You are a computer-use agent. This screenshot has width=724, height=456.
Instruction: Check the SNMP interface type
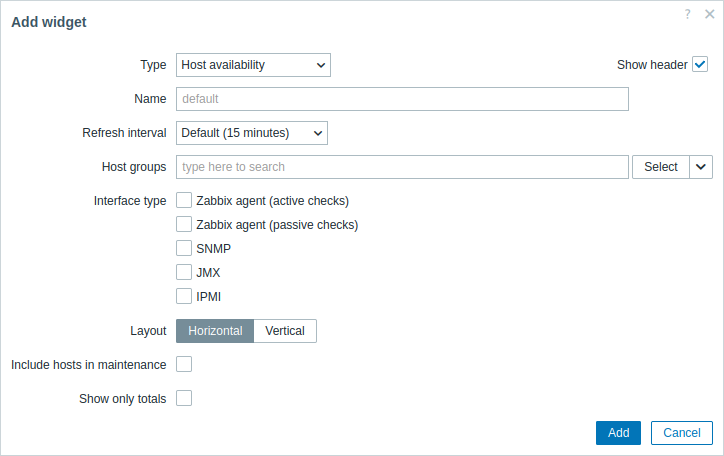(184, 248)
